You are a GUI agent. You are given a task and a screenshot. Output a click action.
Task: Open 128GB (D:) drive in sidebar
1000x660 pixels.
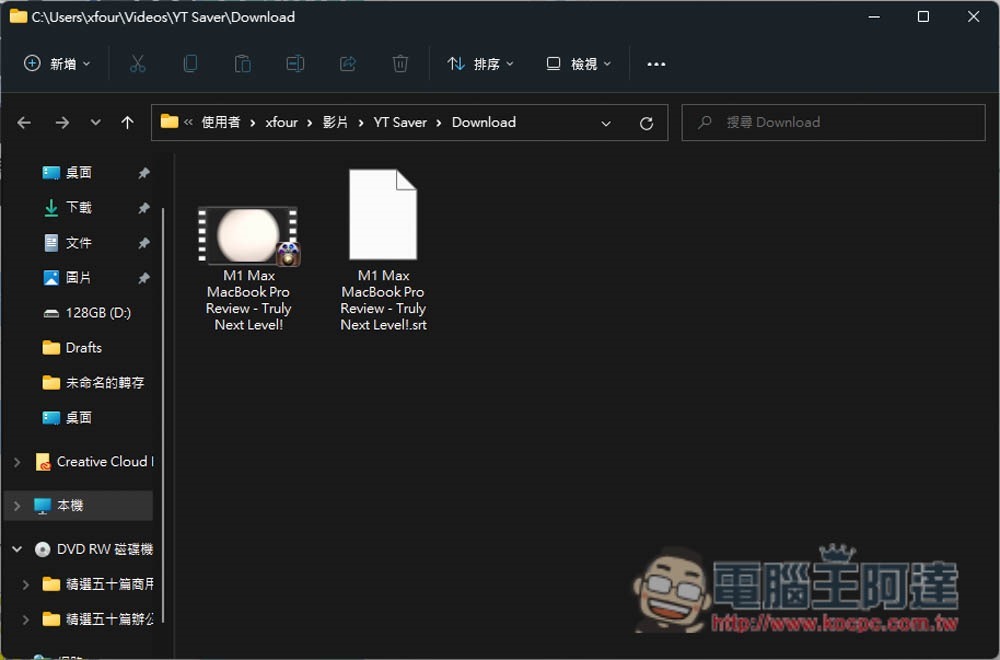[x=86, y=312]
